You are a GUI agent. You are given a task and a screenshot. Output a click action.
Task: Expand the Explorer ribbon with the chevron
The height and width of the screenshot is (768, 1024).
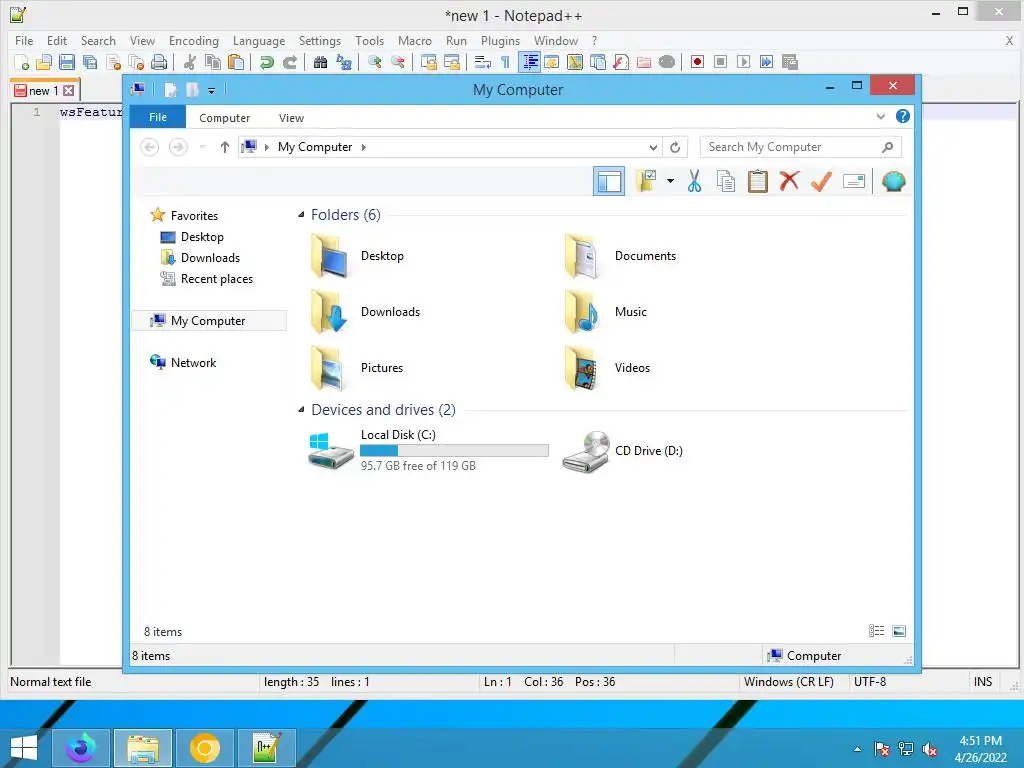point(880,116)
